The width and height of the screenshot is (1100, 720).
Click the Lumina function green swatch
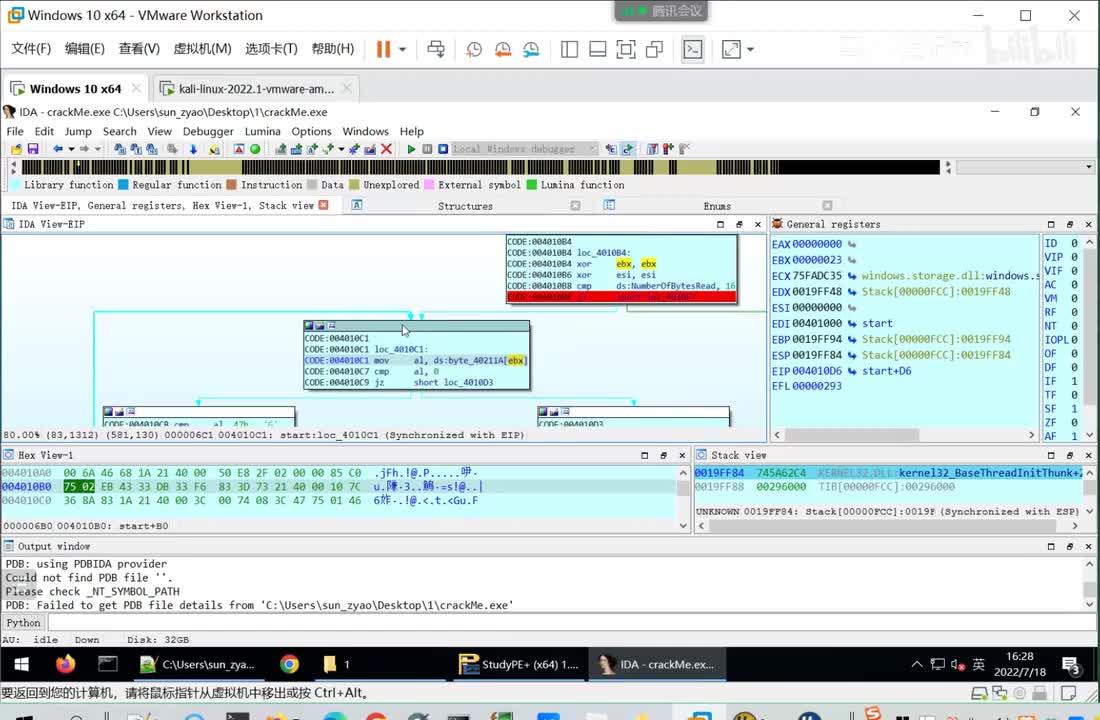[x=532, y=185]
